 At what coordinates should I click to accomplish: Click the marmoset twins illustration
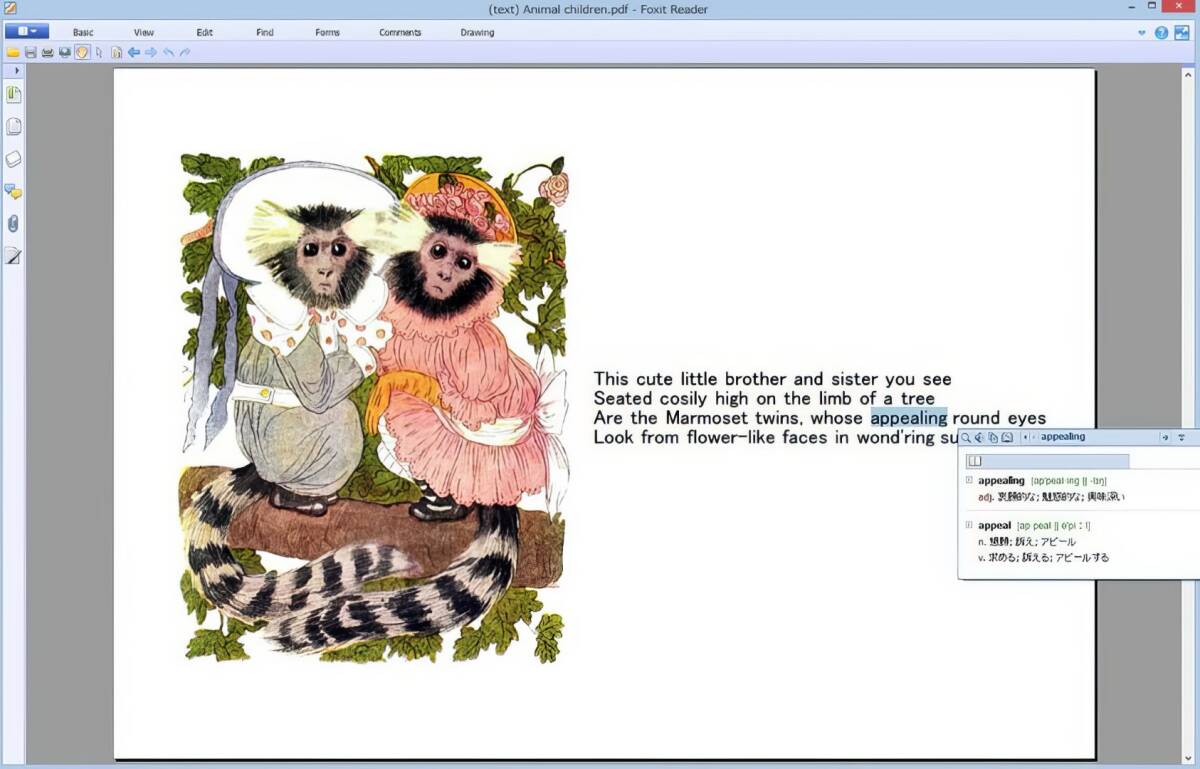[374, 407]
